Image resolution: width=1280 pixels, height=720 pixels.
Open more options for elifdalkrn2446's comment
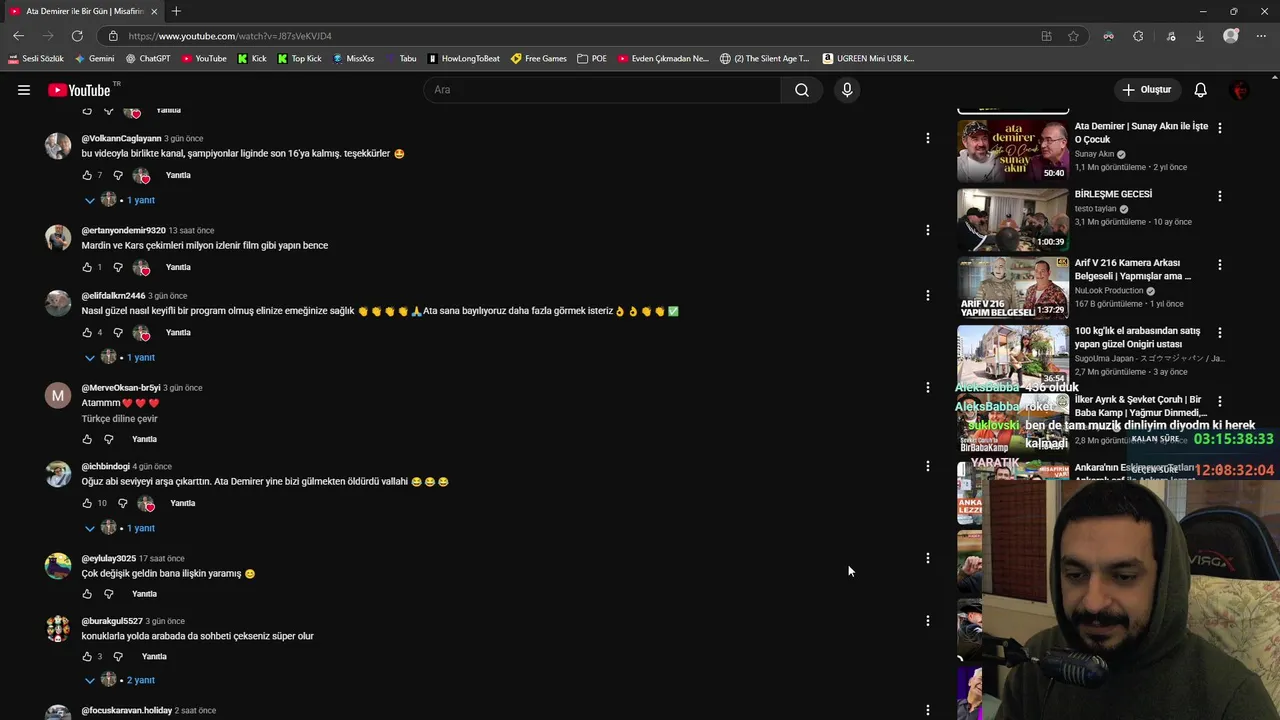click(927, 295)
